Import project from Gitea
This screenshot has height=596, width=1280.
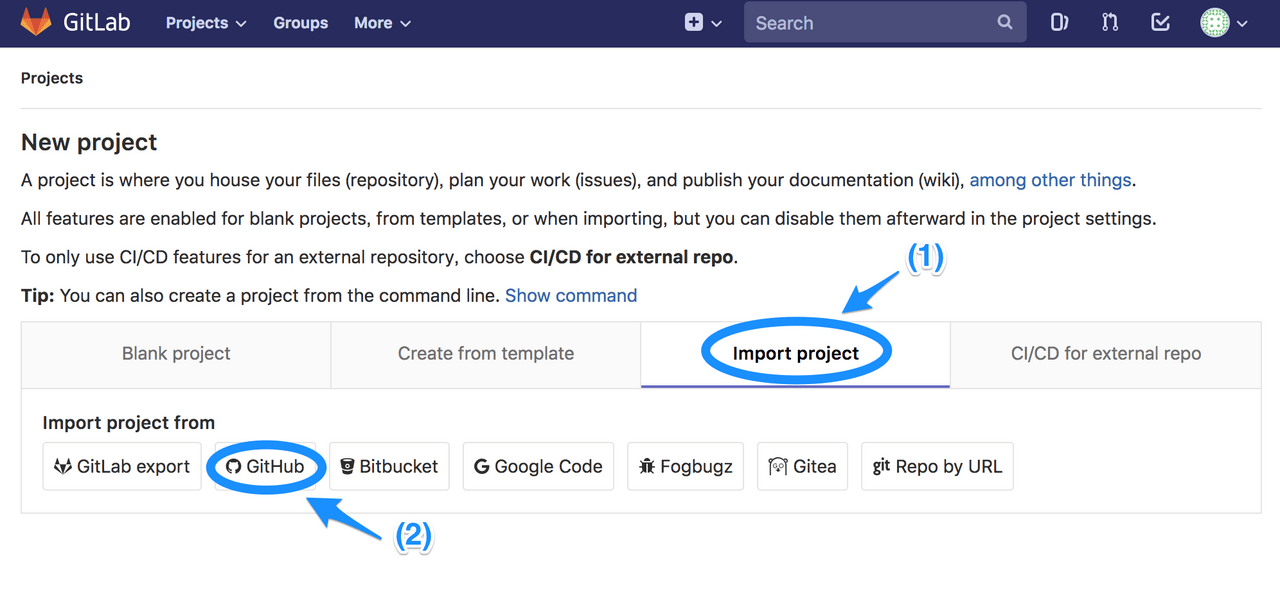(x=802, y=466)
